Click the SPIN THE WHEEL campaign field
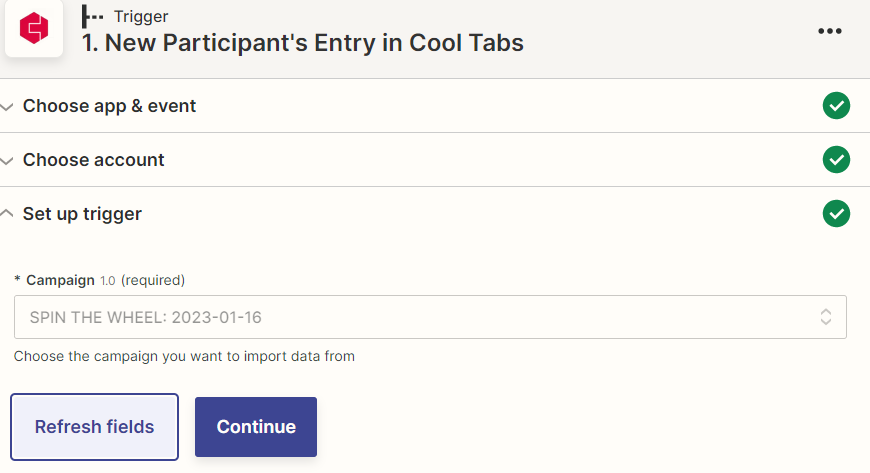 [430, 317]
